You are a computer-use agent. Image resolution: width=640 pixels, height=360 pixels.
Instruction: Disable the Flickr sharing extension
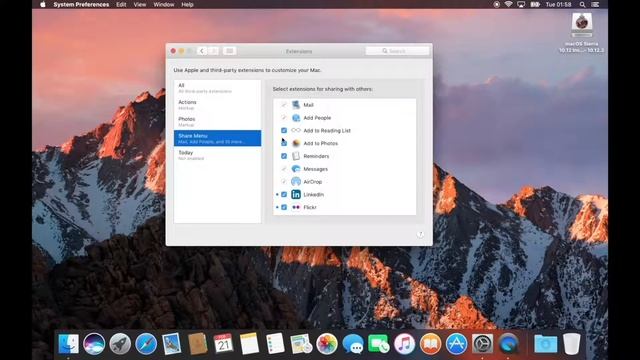click(x=284, y=207)
